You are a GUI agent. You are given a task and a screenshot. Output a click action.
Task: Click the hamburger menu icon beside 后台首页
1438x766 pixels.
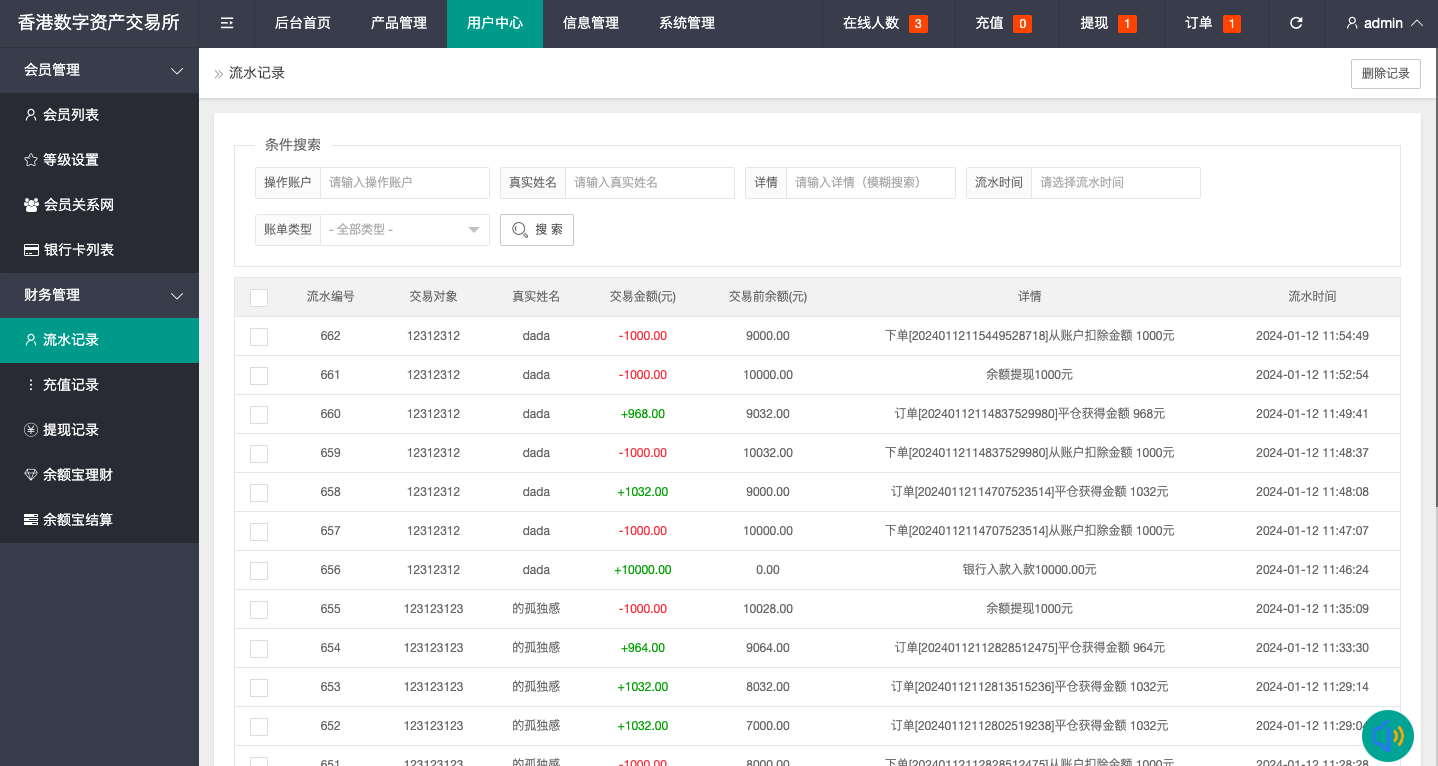(x=226, y=22)
